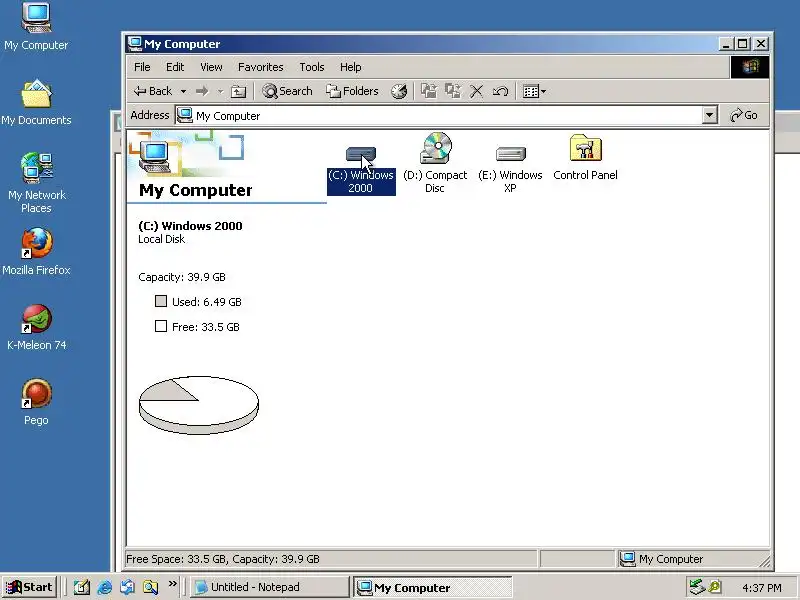The height and width of the screenshot is (600, 800).
Task: Open the View menu
Action: (211, 67)
